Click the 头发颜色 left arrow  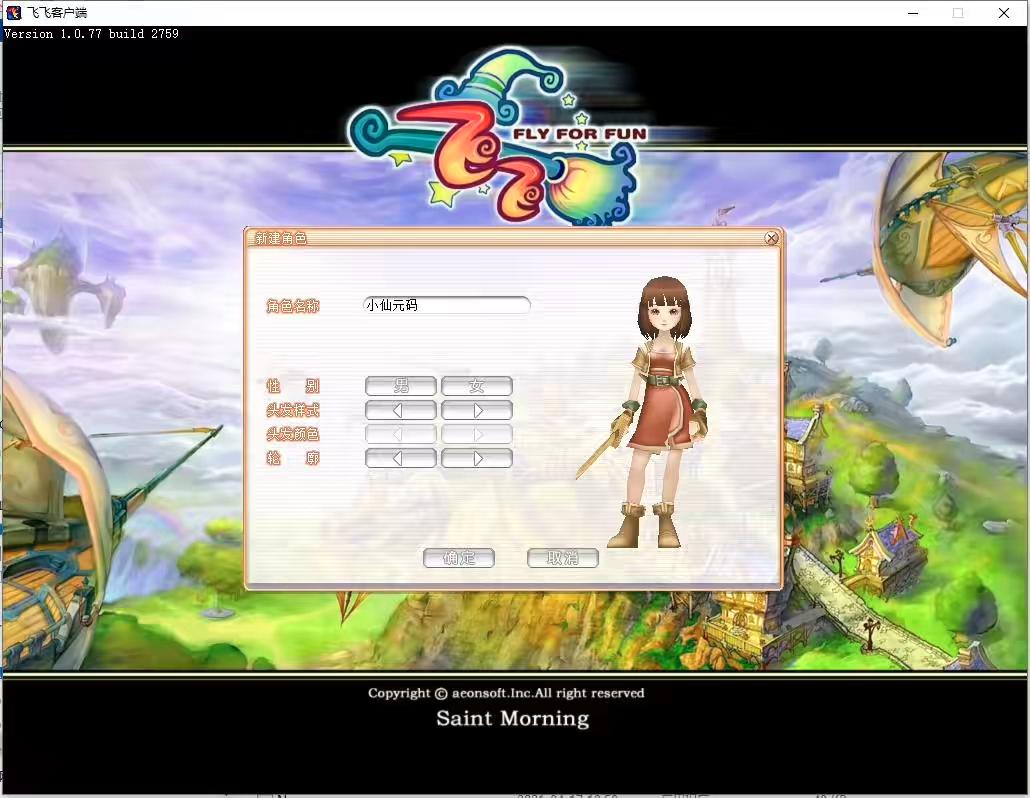tap(400, 435)
